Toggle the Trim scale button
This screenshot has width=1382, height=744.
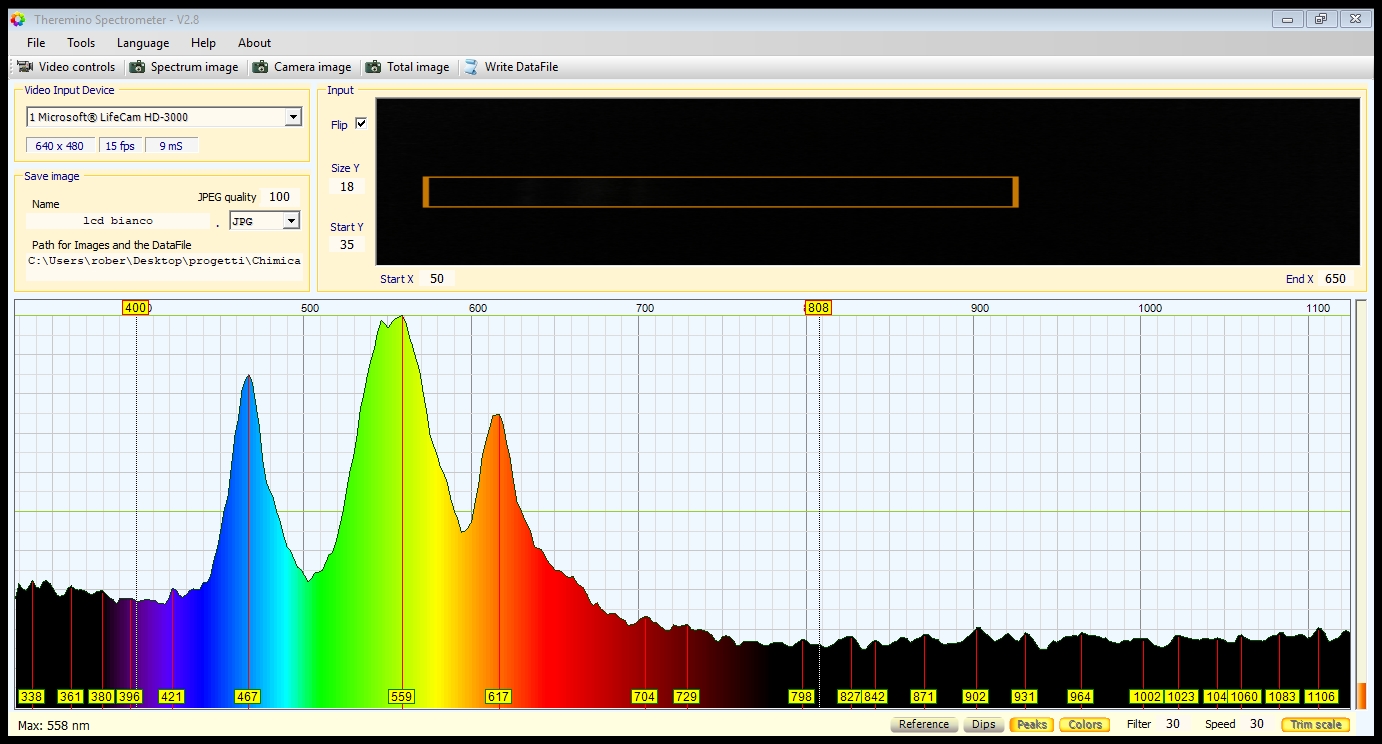pos(1315,725)
